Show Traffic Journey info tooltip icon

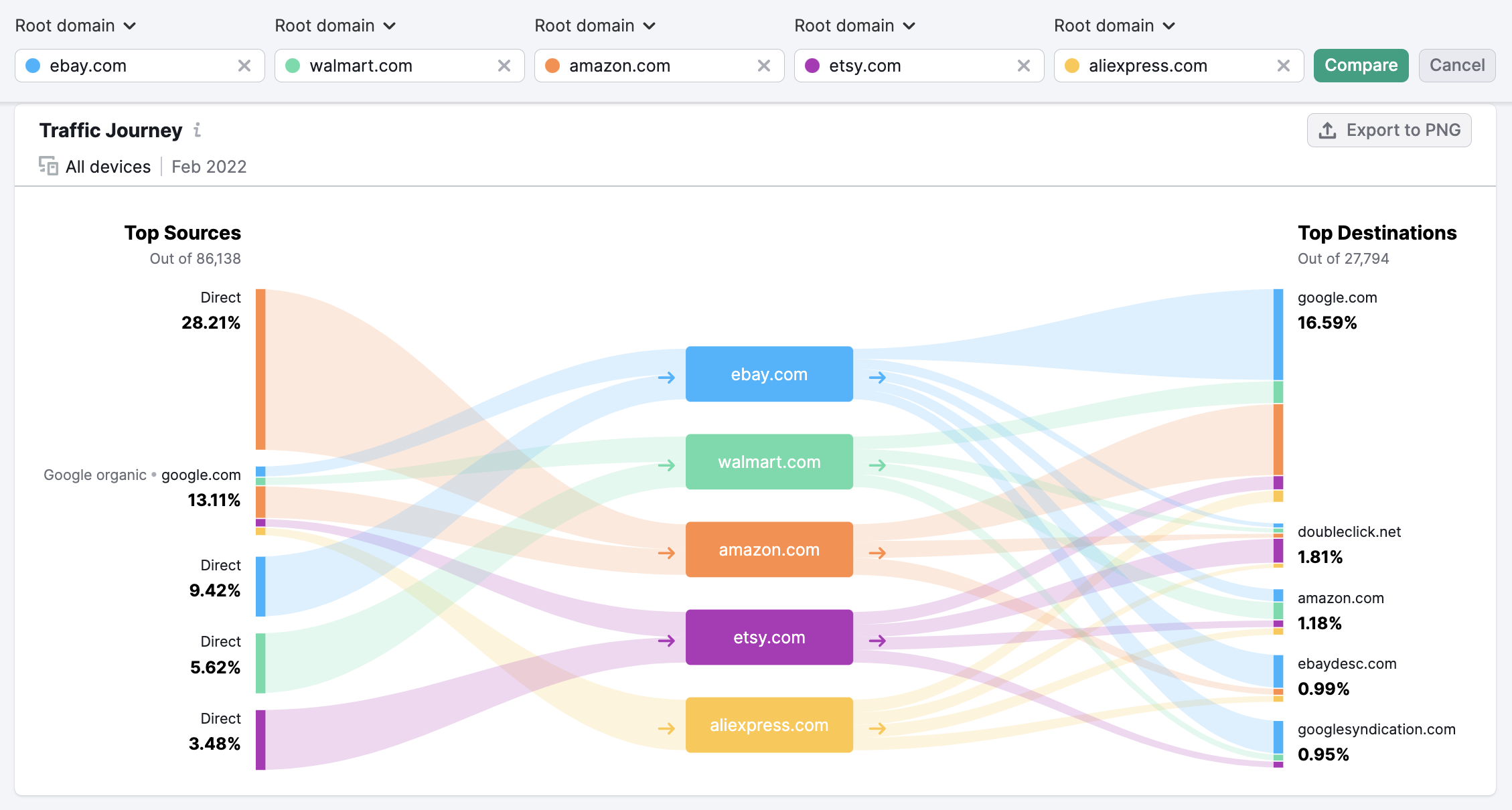click(197, 130)
